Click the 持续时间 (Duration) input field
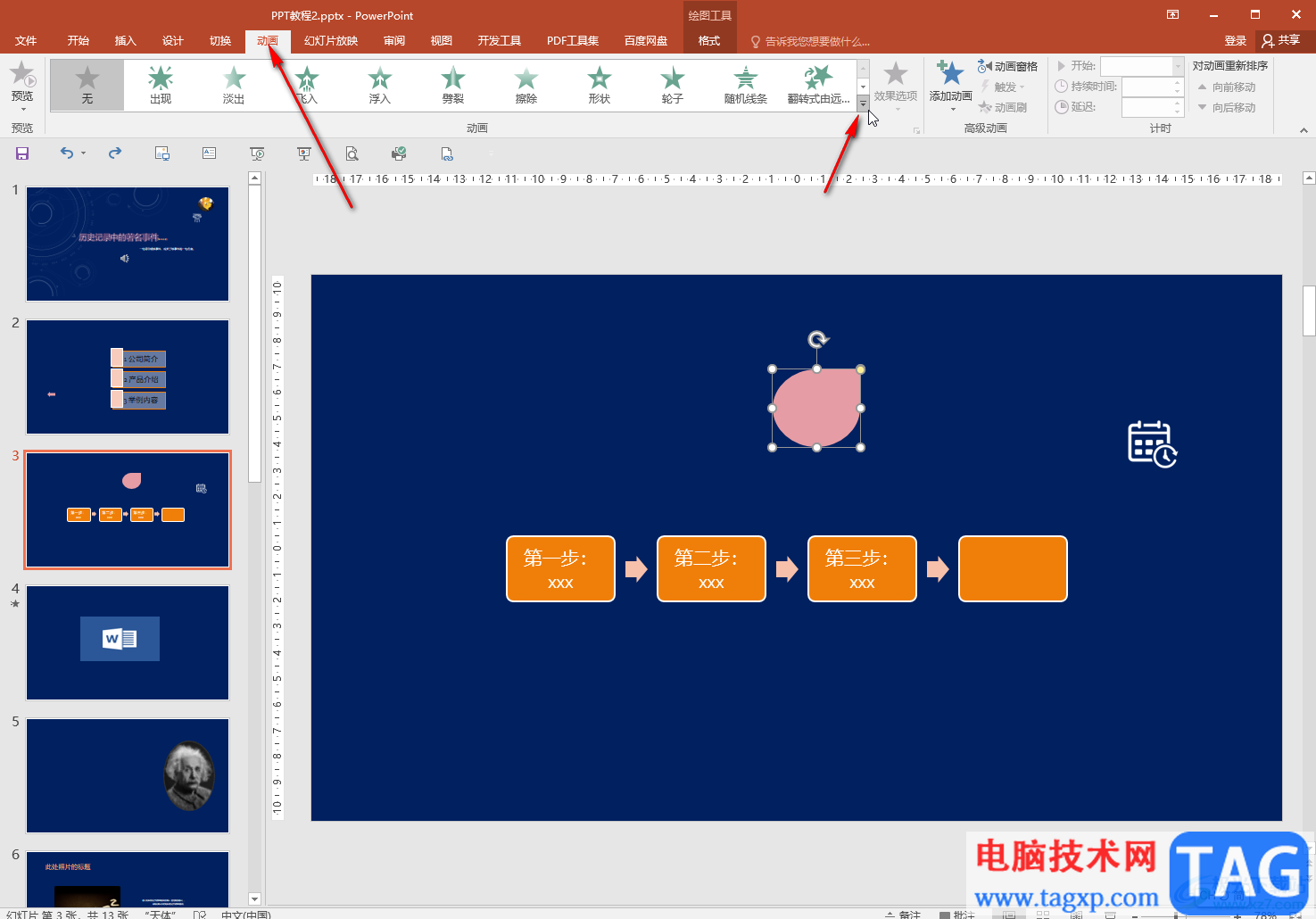The image size is (1316, 919). [1153, 87]
